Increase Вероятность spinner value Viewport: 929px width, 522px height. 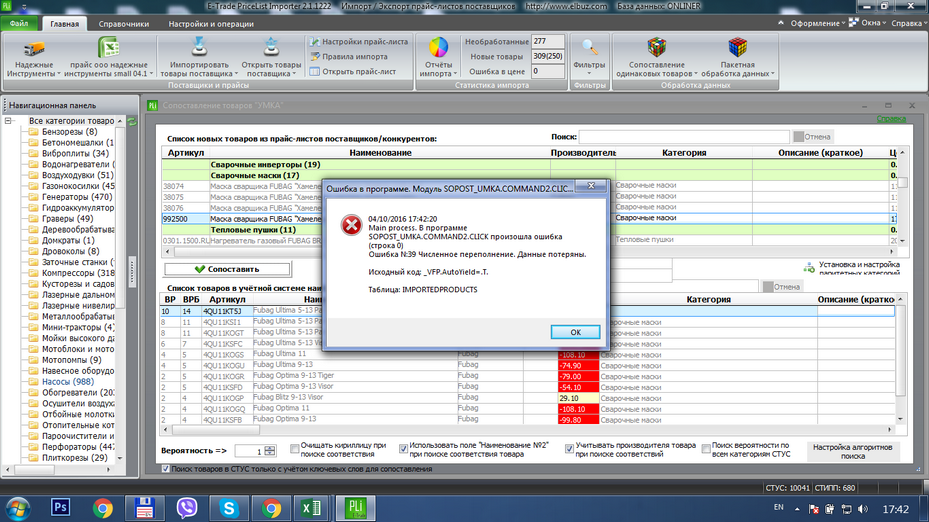coord(270,448)
